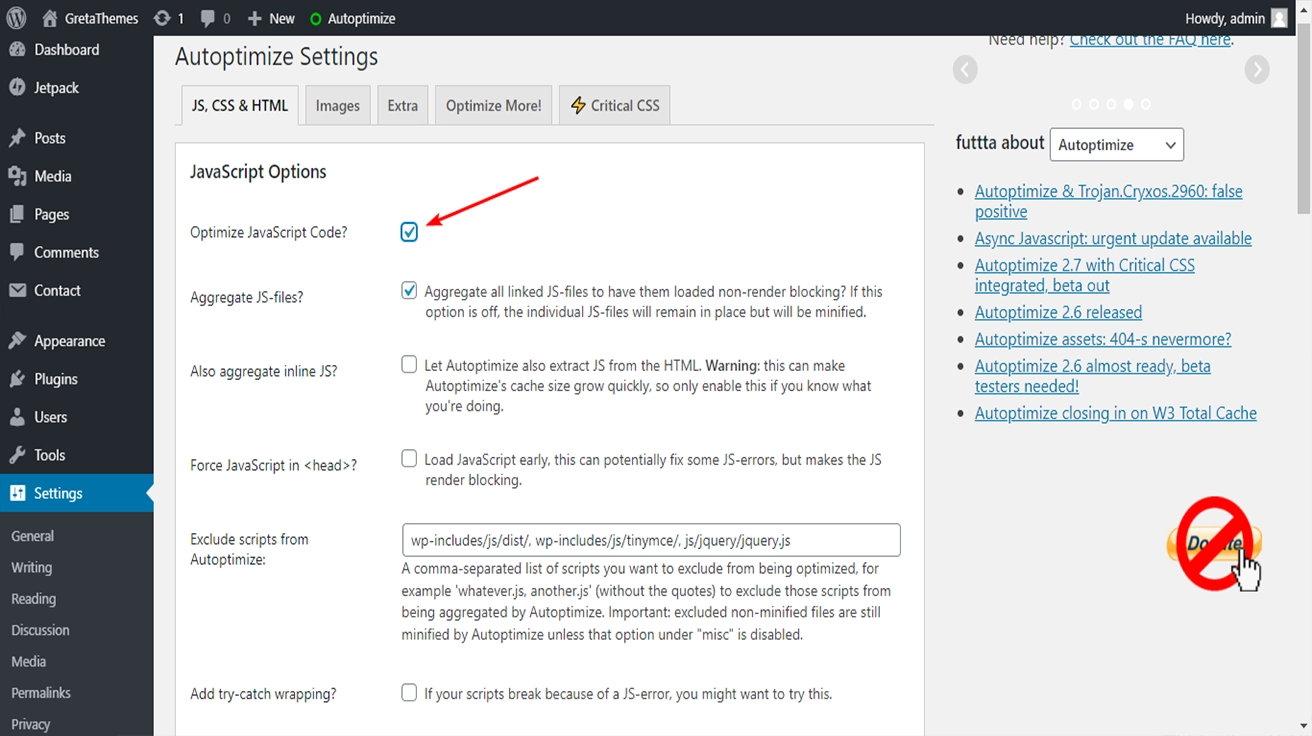Open Writing settings submenu
This screenshot has width=1312, height=736.
pyautogui.click(x=31, y=567)
